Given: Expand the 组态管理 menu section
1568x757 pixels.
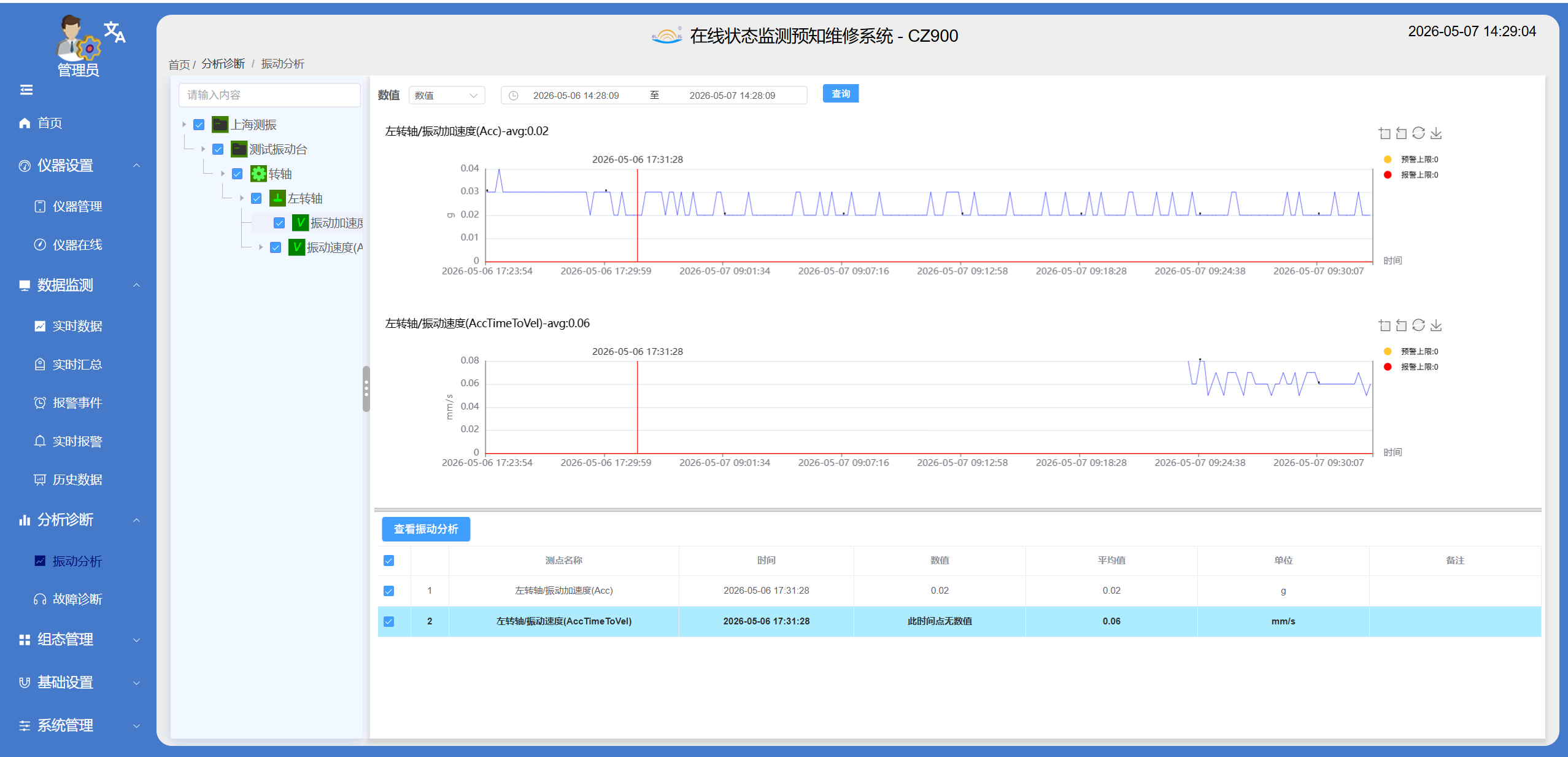Looking at the screenshot, I should (79, 640).
